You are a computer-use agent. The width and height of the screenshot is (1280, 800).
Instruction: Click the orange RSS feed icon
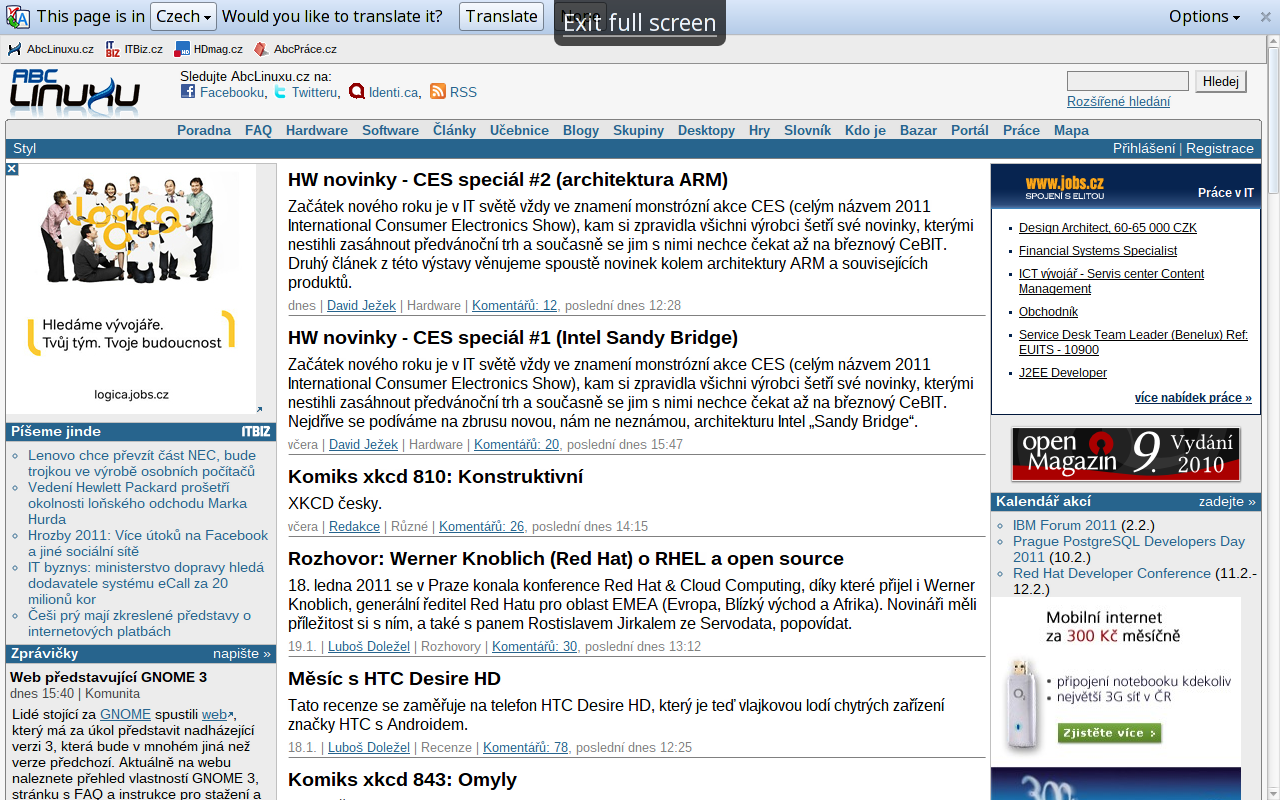[438, 92]
